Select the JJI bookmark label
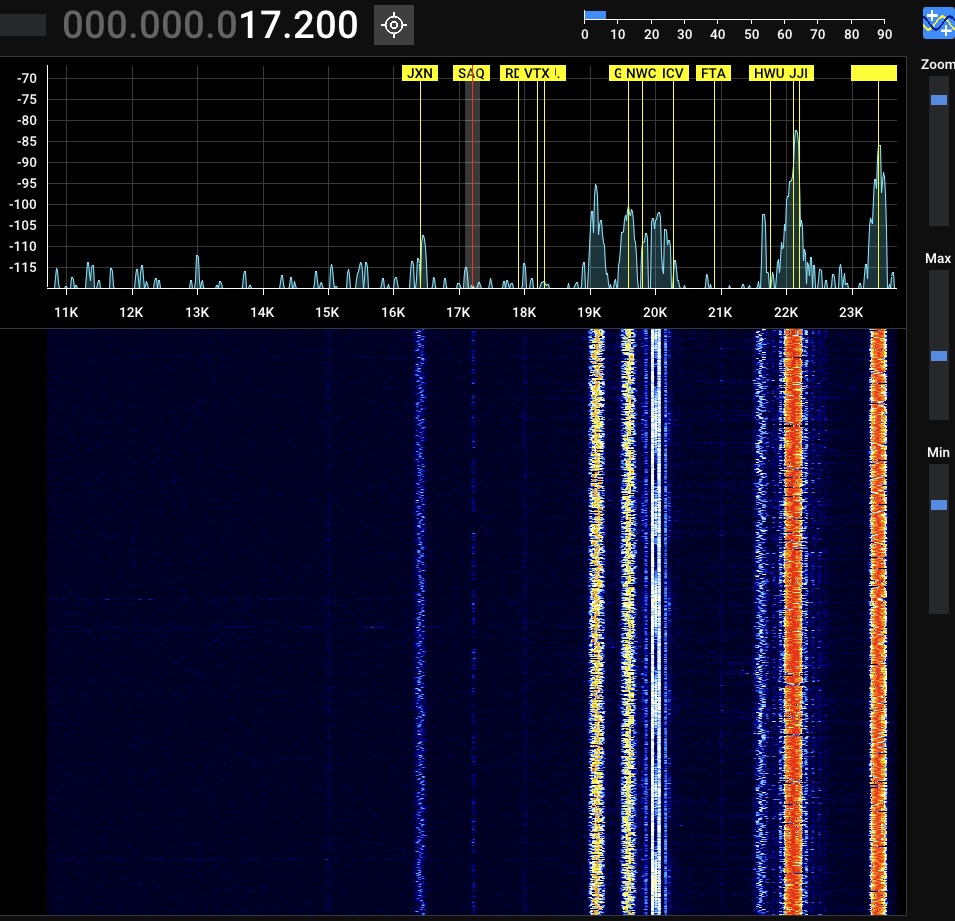The height and width of the screenshot is (921, 955). [x=798, y=73]
